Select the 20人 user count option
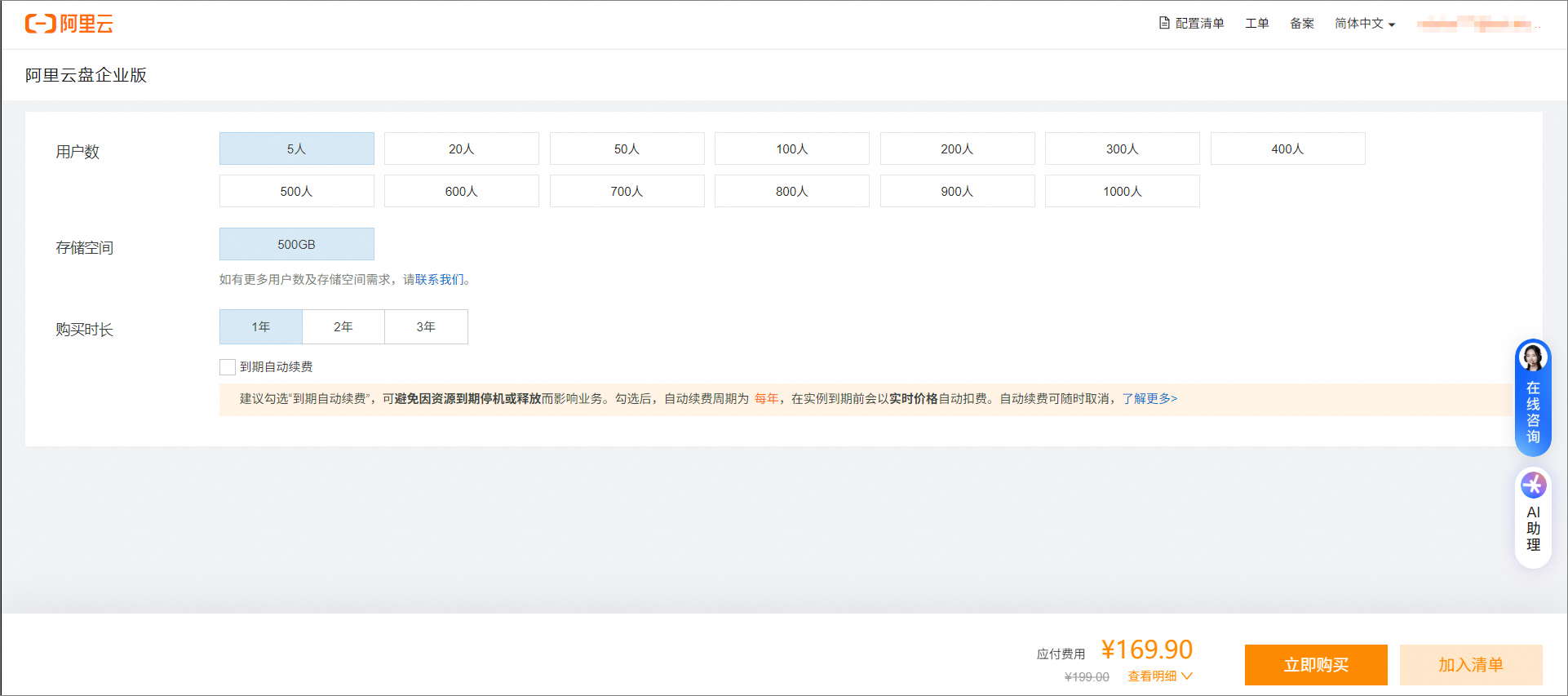This screenshot has width=1568, height=696. (462, 149)
